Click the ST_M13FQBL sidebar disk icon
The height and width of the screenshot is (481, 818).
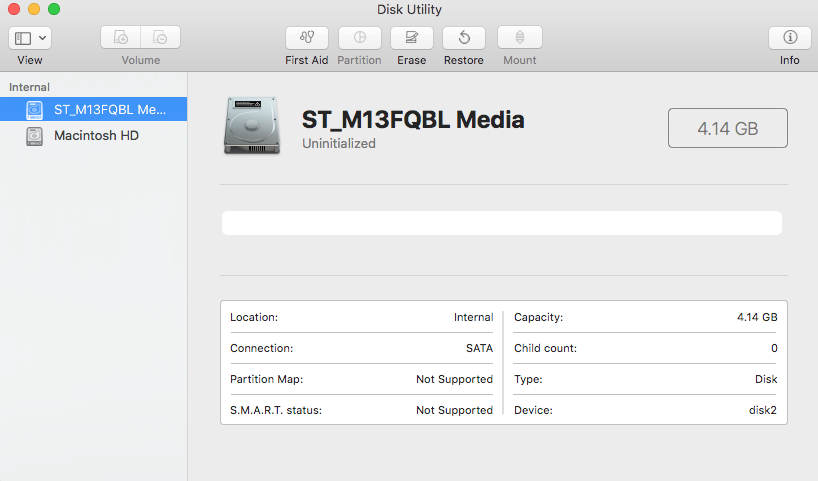point(34,110)
